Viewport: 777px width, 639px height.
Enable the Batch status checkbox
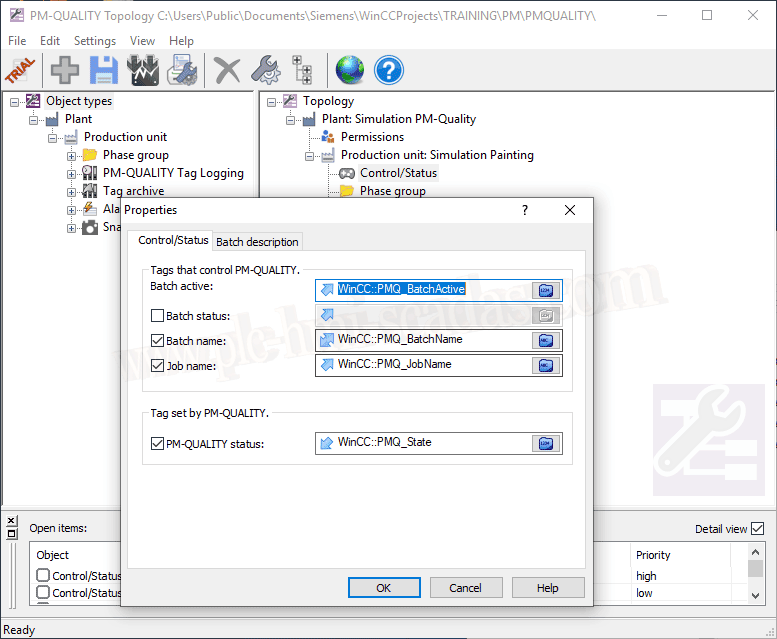157,316
